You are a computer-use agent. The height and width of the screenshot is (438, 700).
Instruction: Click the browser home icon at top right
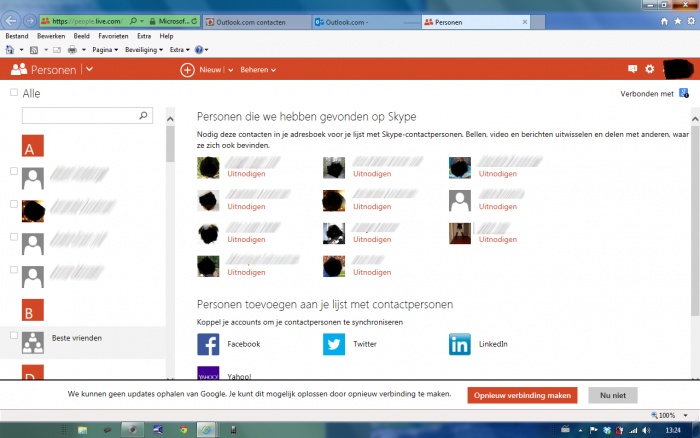click(x=664, y=21)
